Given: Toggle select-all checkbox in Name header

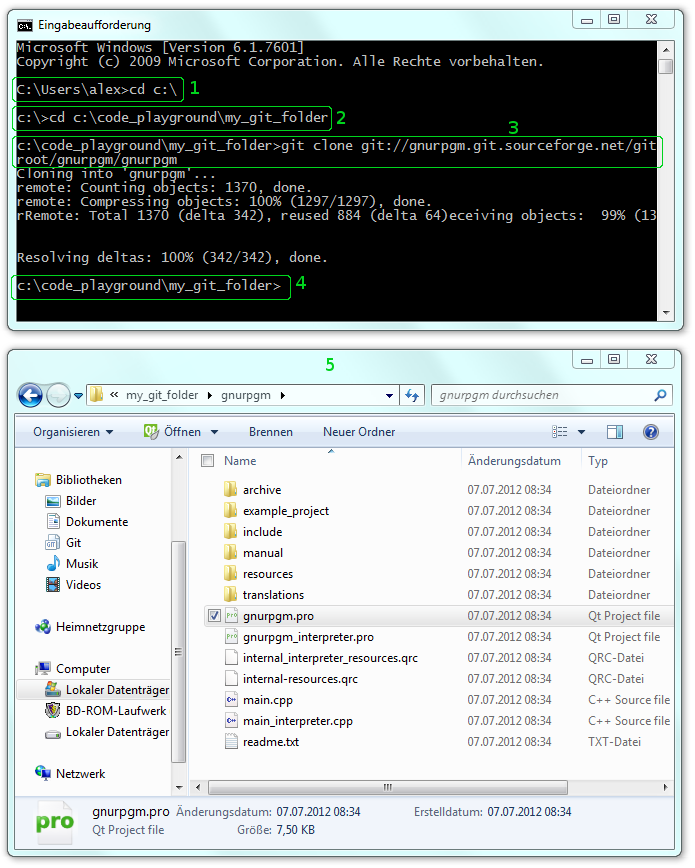Looking at the screenshot, I should (x=208, y=461).
